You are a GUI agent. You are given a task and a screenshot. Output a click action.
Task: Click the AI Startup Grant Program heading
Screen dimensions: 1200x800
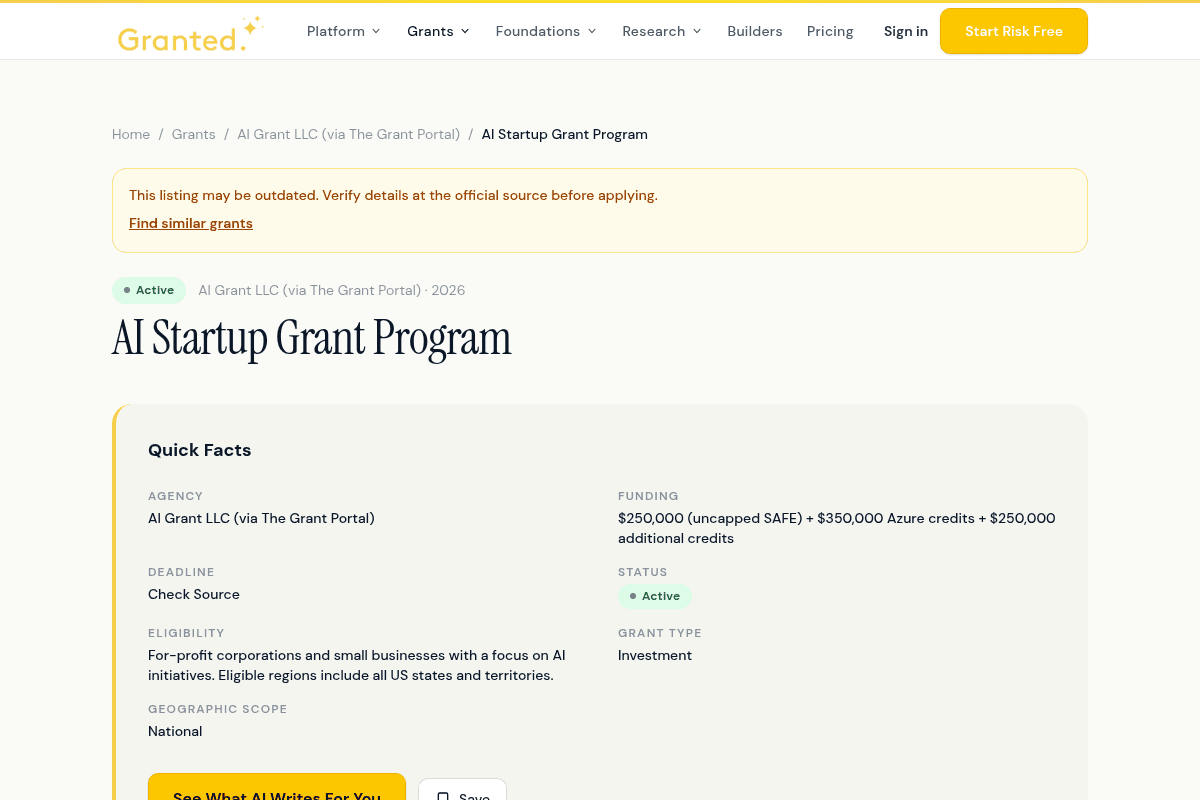[x=312, y=338]
